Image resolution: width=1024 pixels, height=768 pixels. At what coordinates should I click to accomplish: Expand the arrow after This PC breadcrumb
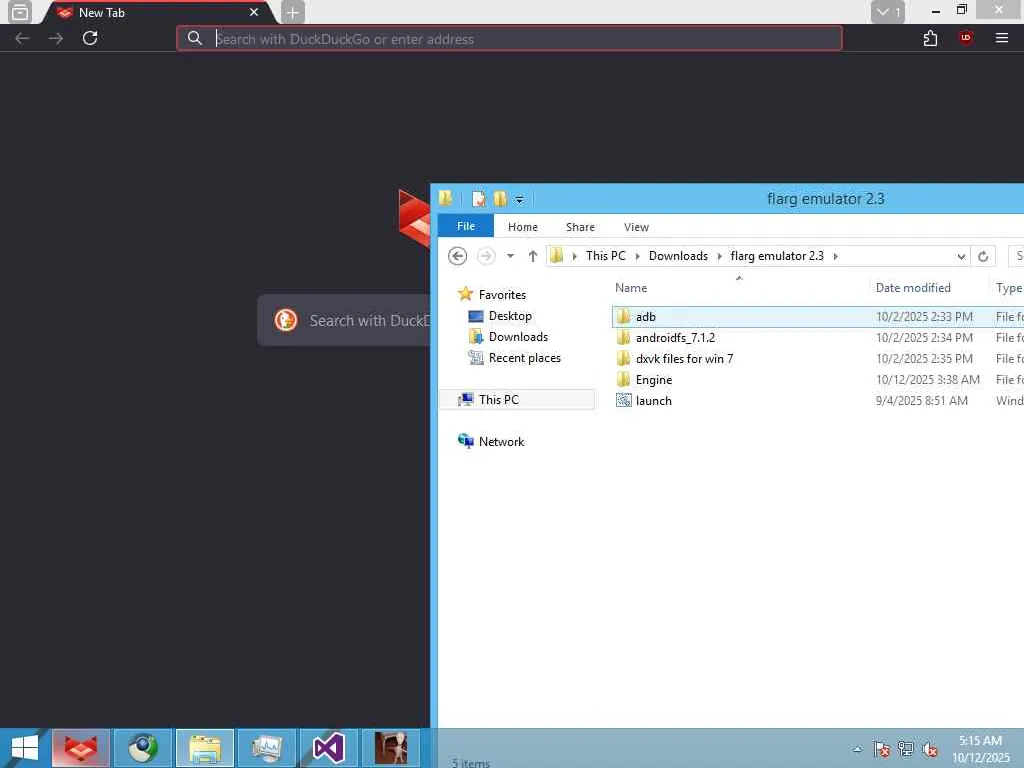pos(637,256)
